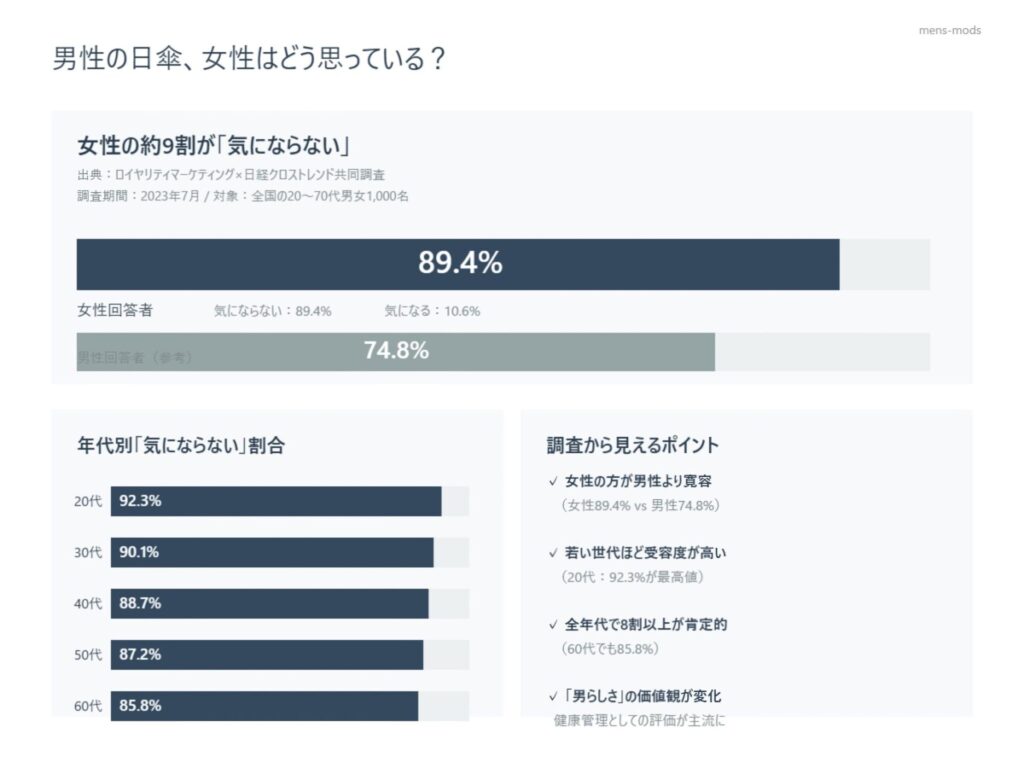The width and height of the screenshot is (1024, 768).
Task: Click the 年代別「気にならない」割合 heading
Action: [x=181, y=446]
